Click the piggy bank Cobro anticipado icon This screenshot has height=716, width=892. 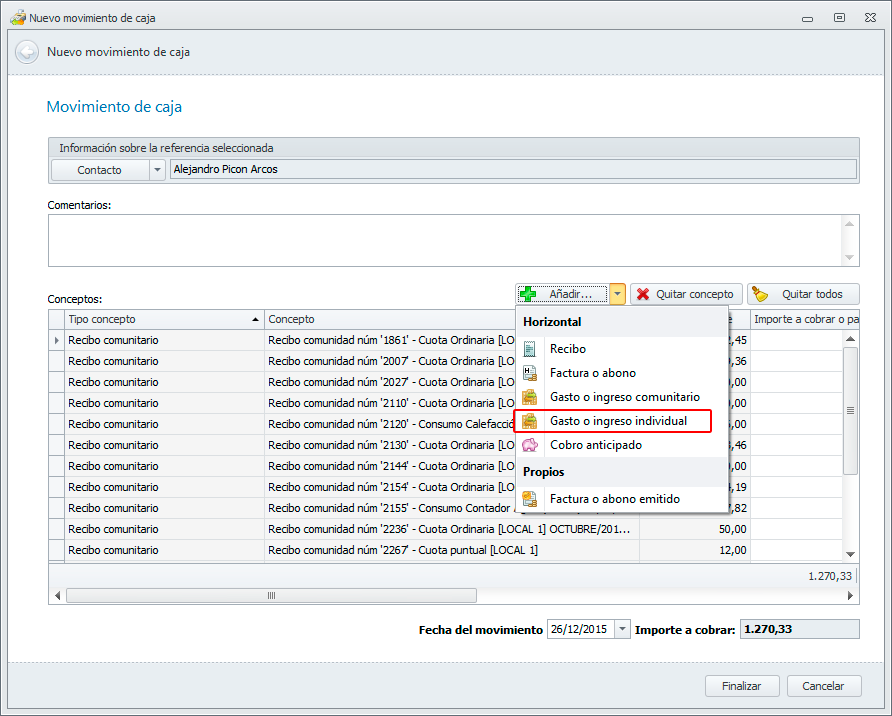tap(530, 445)
